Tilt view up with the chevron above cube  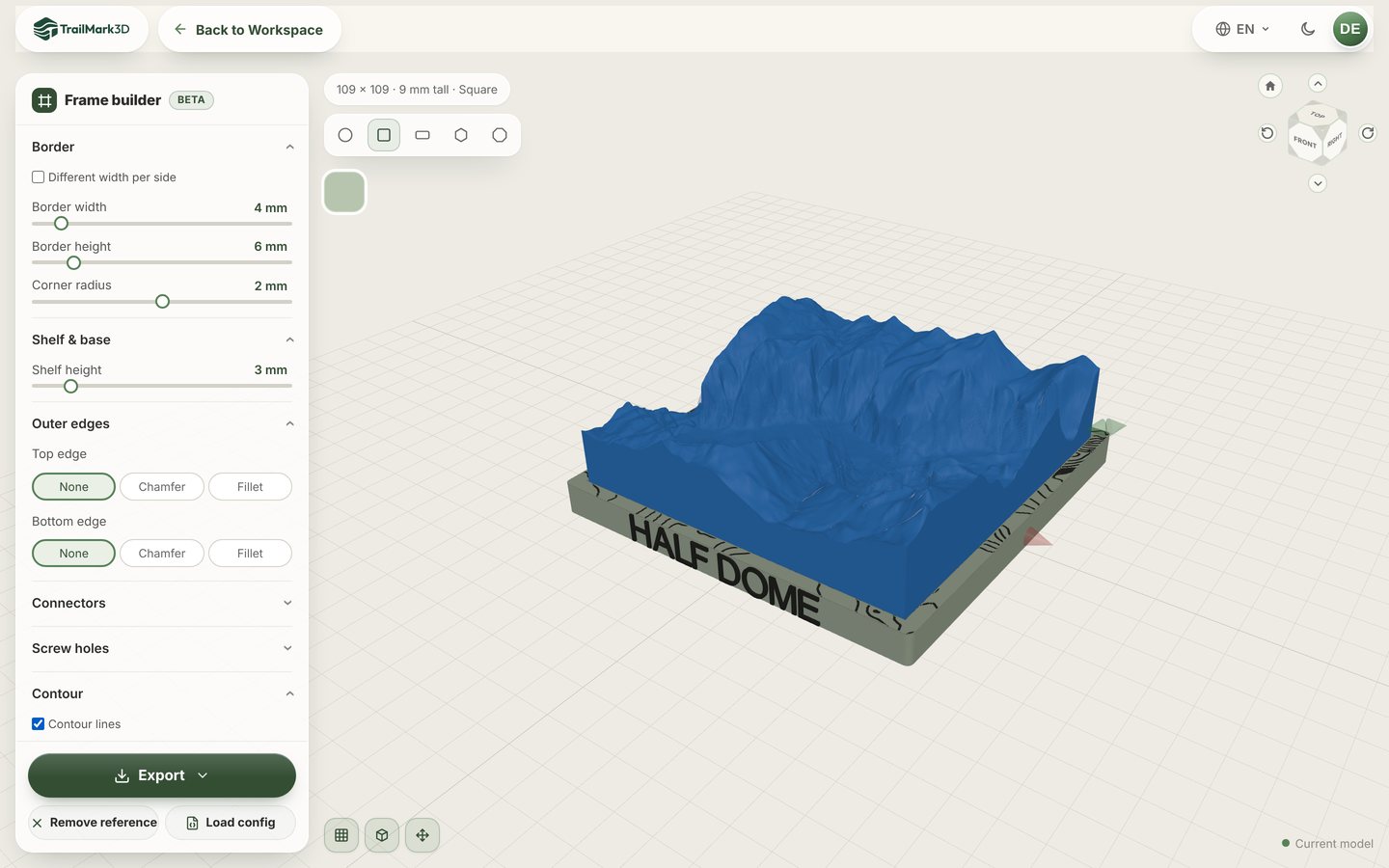pos(1318,83)
